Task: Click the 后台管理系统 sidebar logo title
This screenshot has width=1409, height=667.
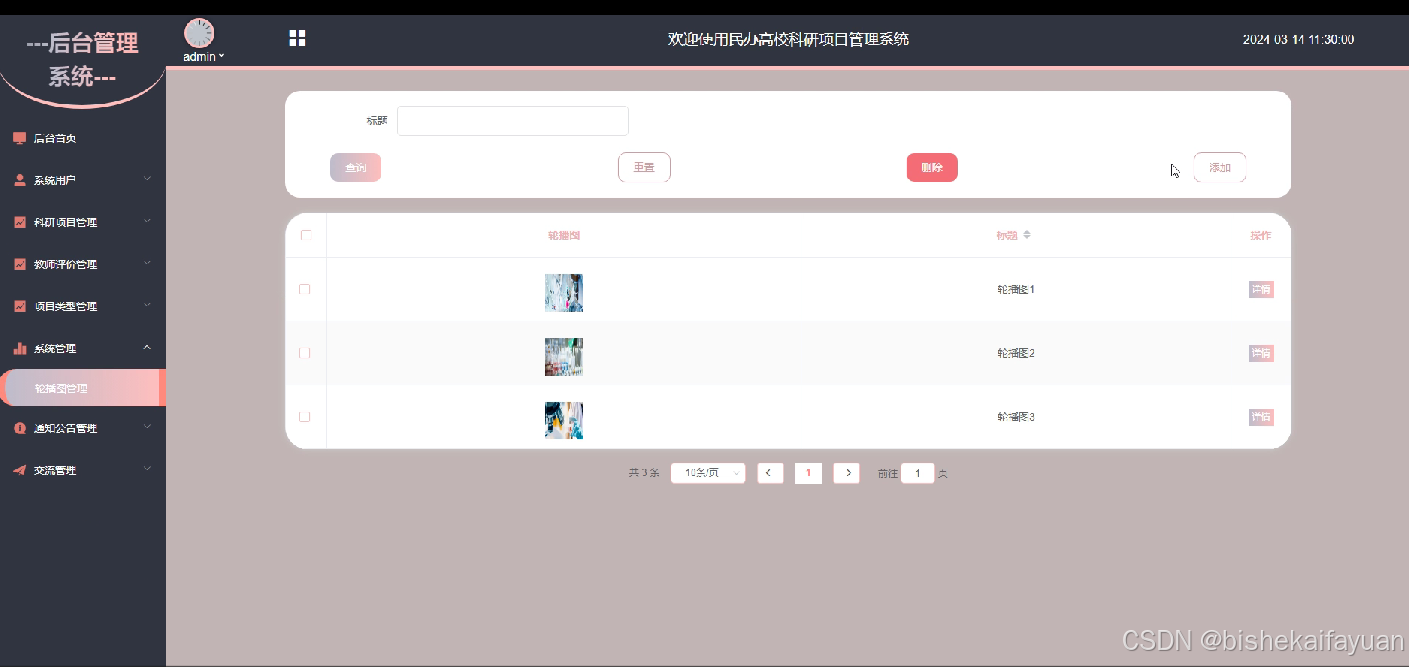Action: click(x=82, y=59)
